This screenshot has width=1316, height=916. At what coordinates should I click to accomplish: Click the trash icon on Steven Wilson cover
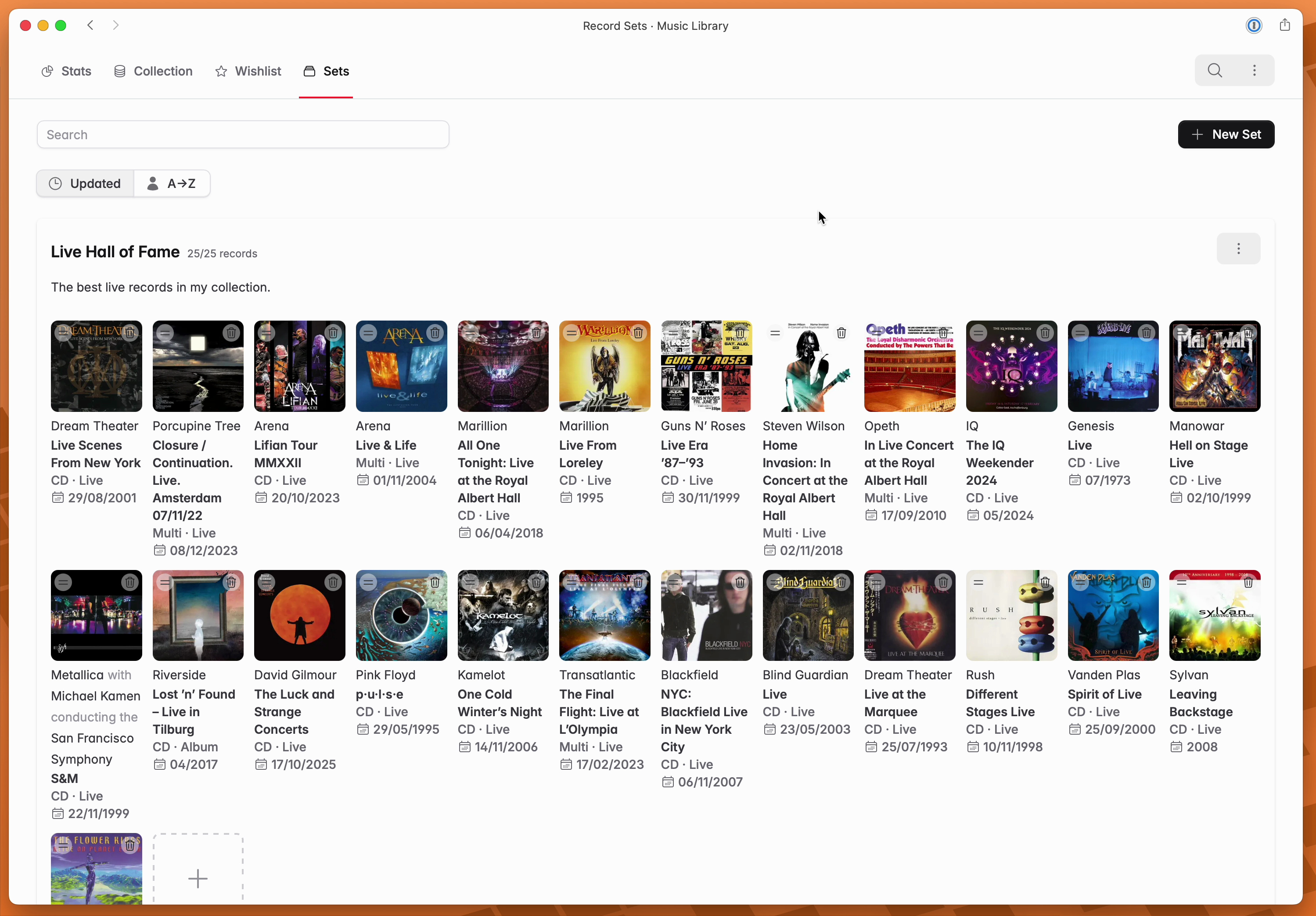click(x=841, y=333)
